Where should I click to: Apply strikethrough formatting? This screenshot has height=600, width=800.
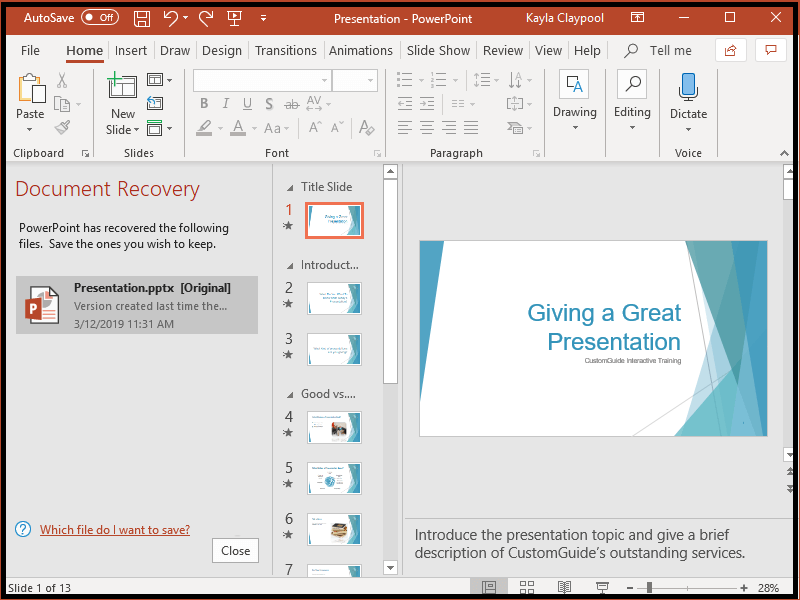(x=290, y=103)
